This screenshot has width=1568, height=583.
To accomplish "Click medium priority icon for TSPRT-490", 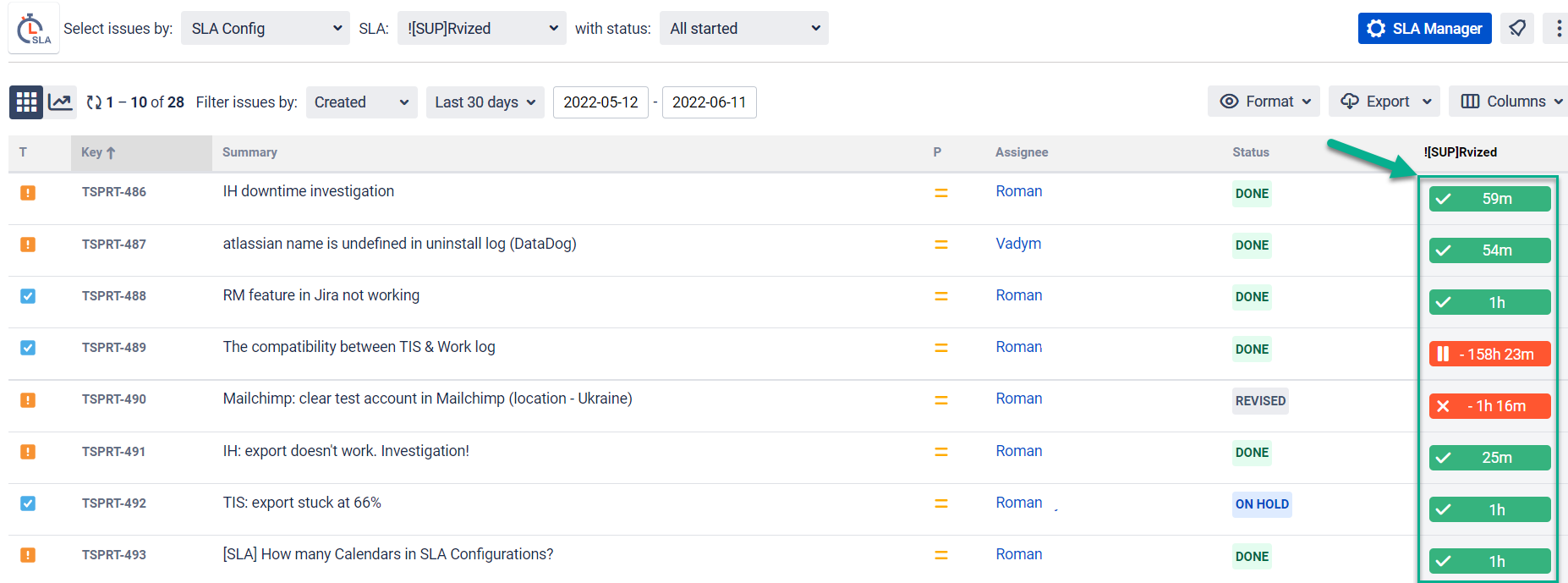I will (x=940, y=400).
